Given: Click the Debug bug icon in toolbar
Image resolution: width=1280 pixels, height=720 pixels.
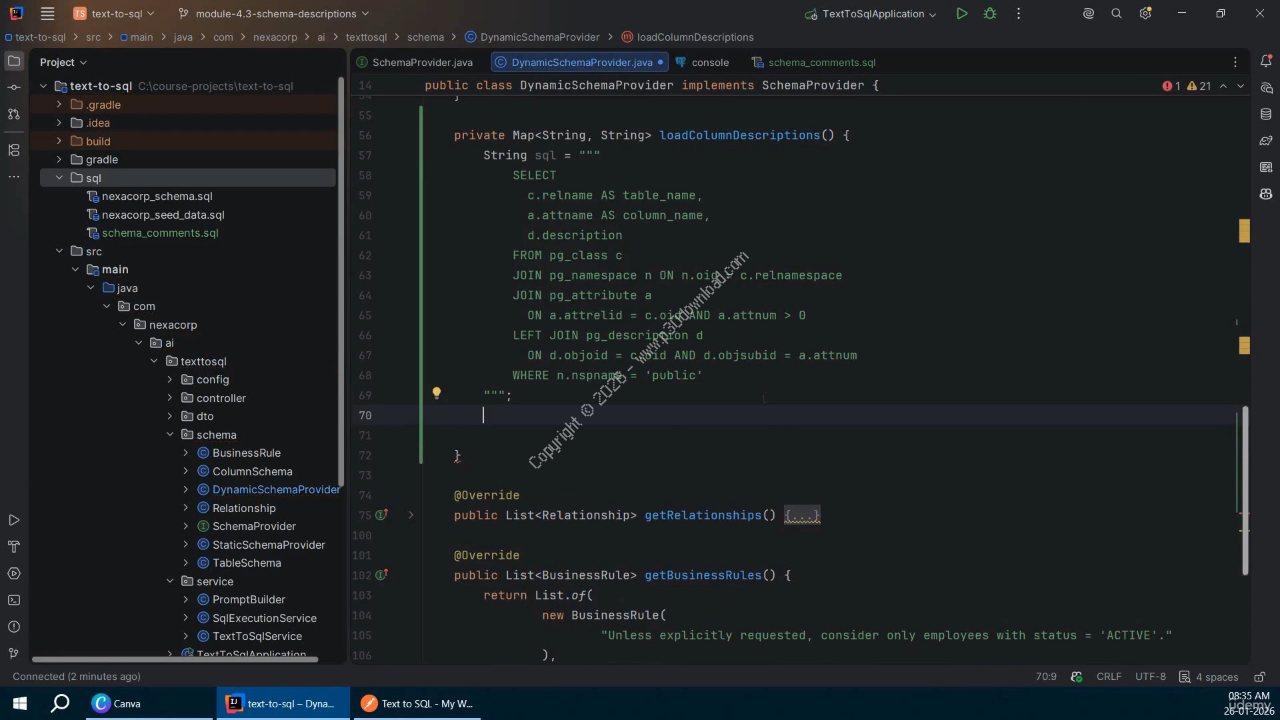Looking at the screenshot, I should coord(990,14).
